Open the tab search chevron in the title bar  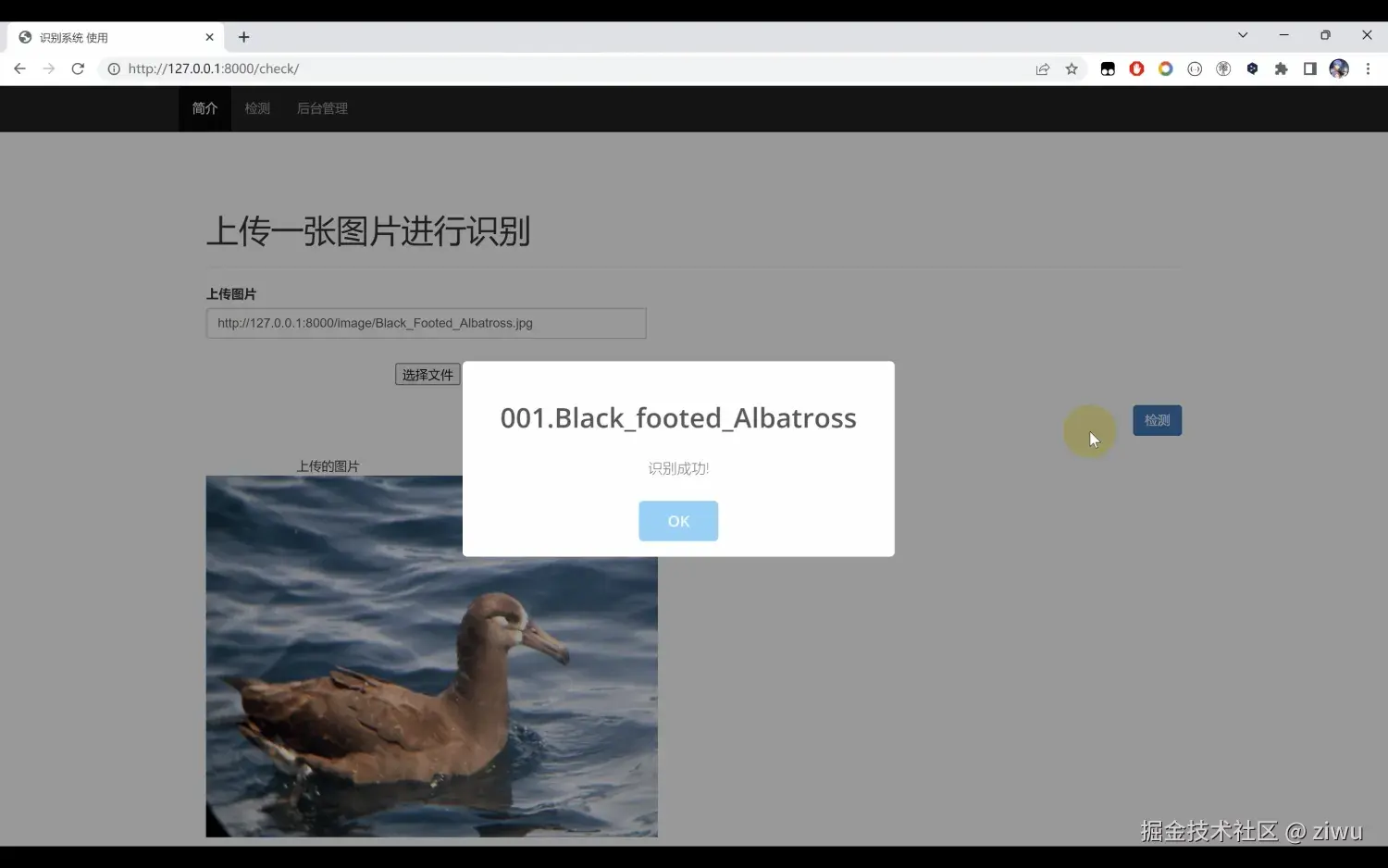coord(1243,35)
